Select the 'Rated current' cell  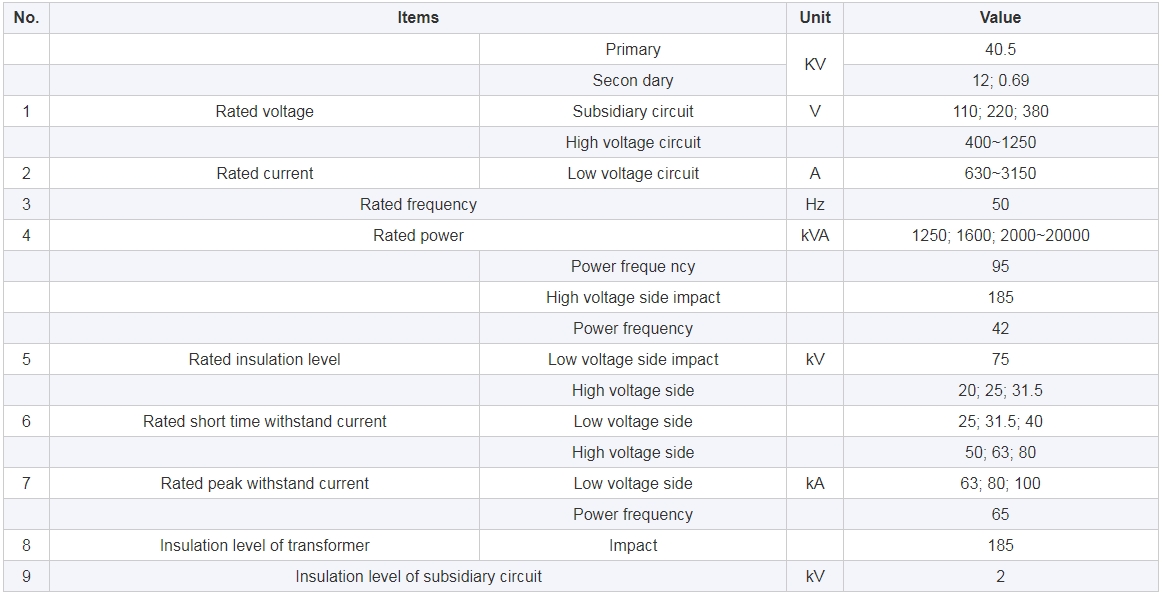265,173
